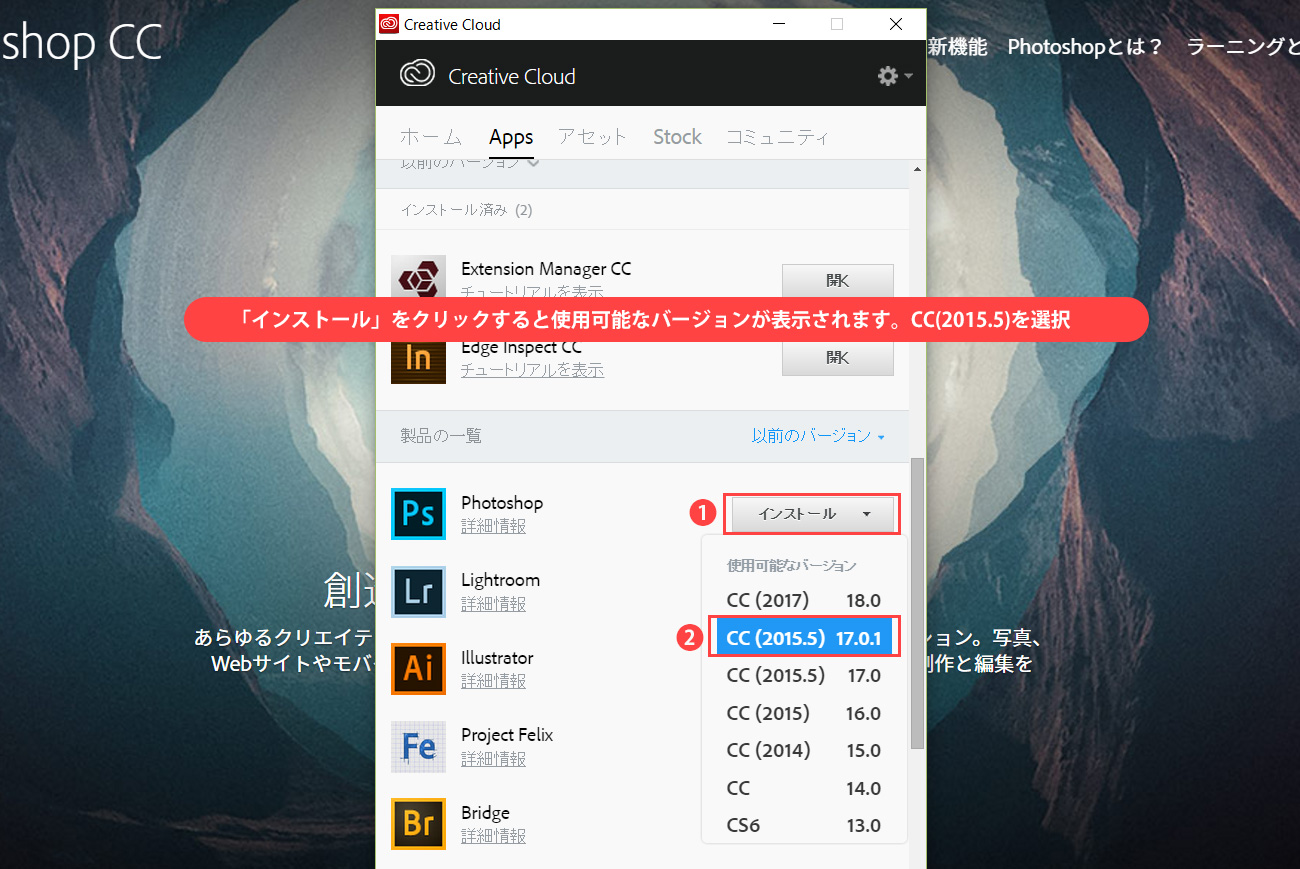
Task: Pick CC (2015) 16.0 version
Action: coord(804,714)
